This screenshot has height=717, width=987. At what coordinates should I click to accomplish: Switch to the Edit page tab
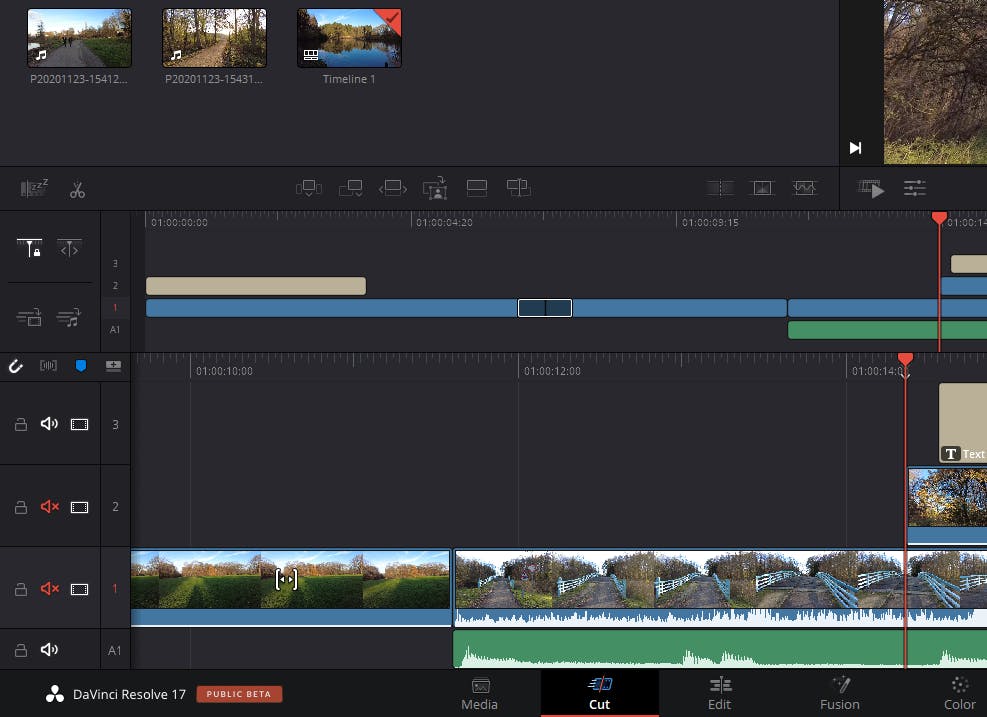click(x=719, y=693)
